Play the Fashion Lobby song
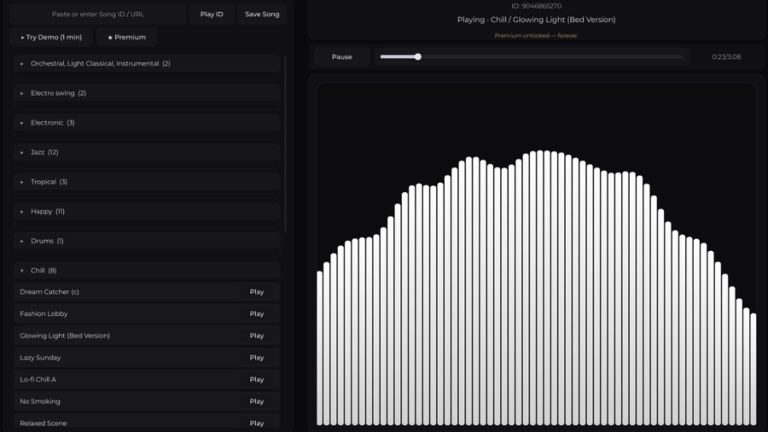Screen dimensions: 768x432 click(x=257, y=314)
